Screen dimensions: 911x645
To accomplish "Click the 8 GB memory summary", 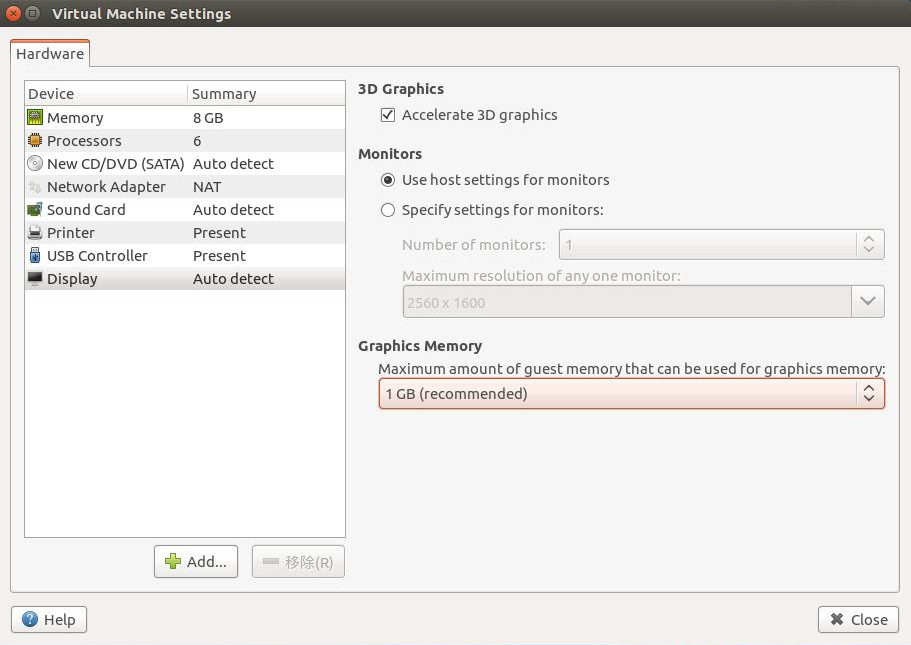I will coord(208,118).
